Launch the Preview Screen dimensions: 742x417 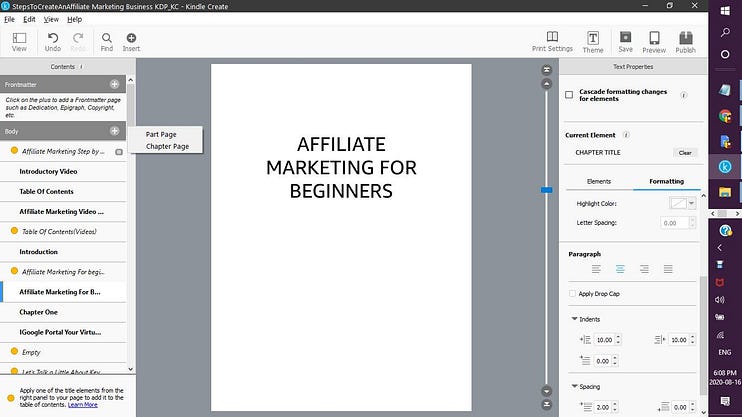654,42
